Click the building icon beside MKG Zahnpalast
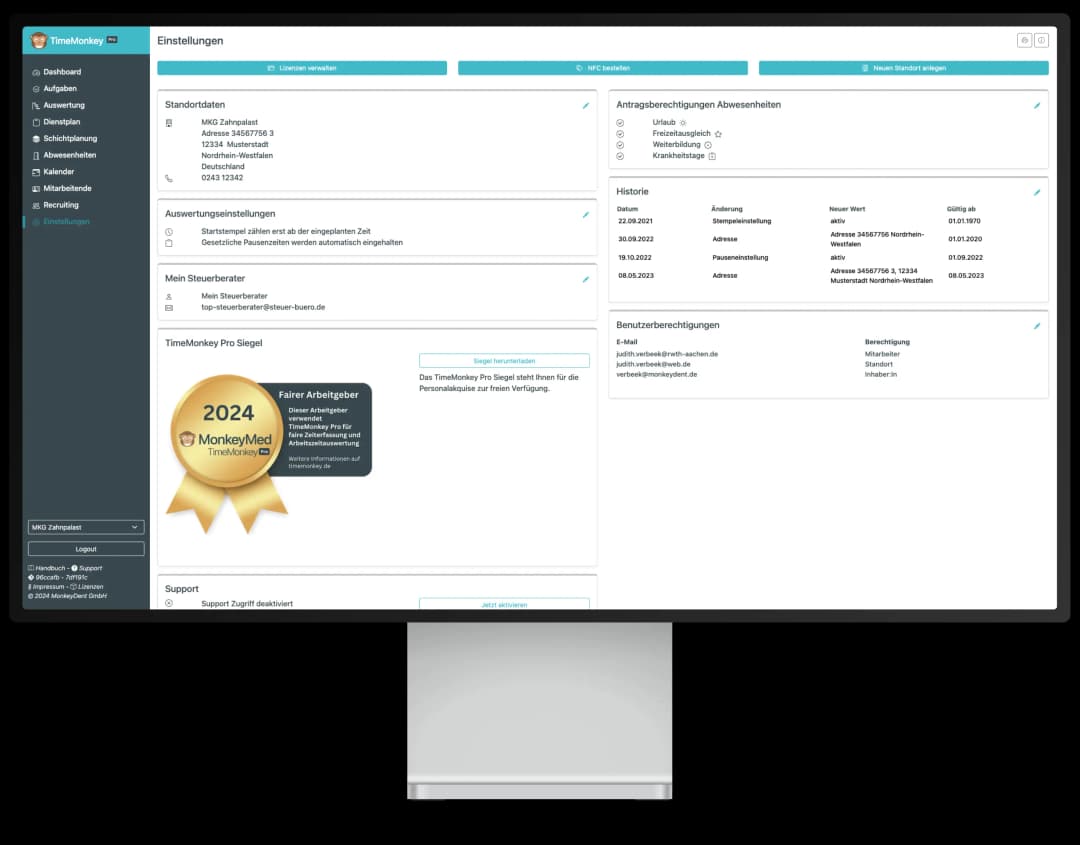 point(169,123)
